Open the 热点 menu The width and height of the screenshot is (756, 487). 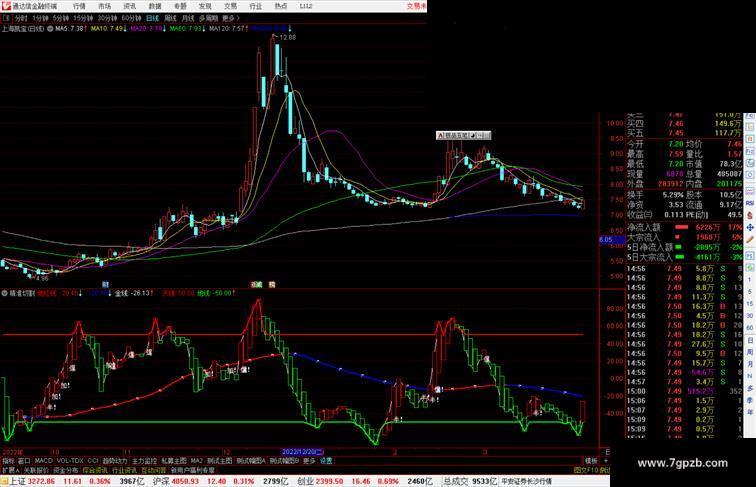(281, 6)
